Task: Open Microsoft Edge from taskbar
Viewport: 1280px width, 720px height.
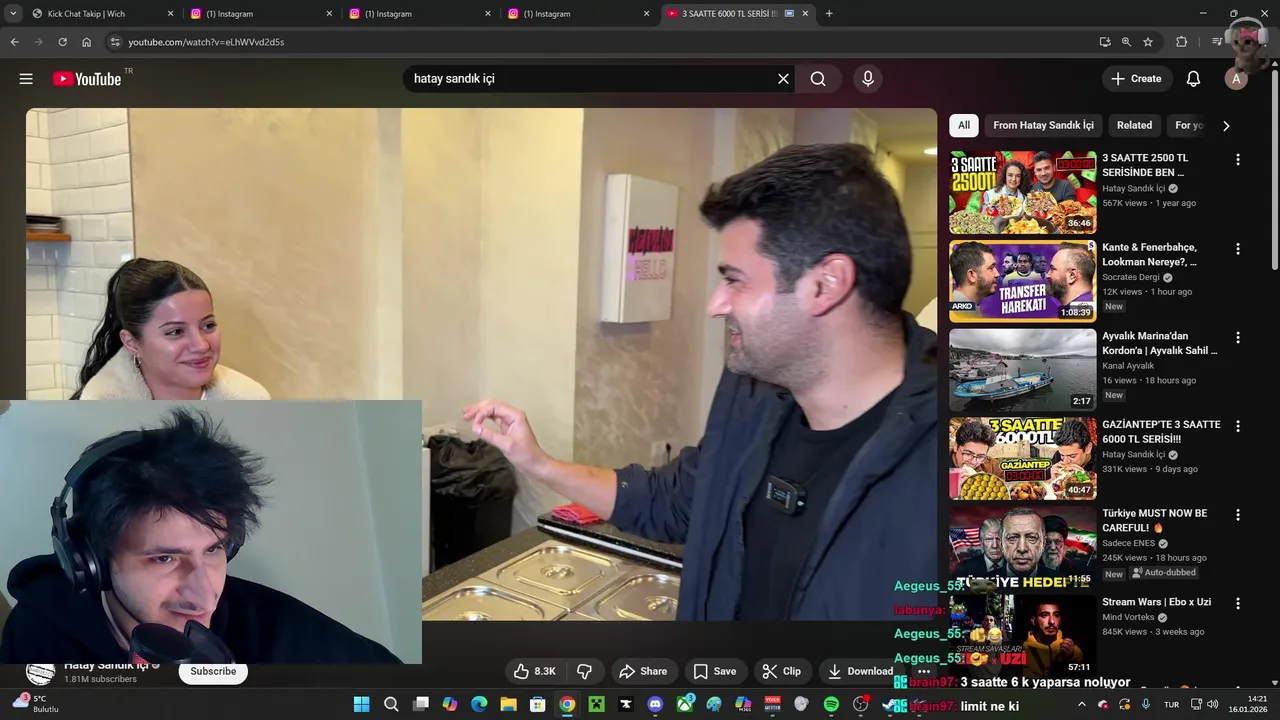Action: tap(479, 704)
